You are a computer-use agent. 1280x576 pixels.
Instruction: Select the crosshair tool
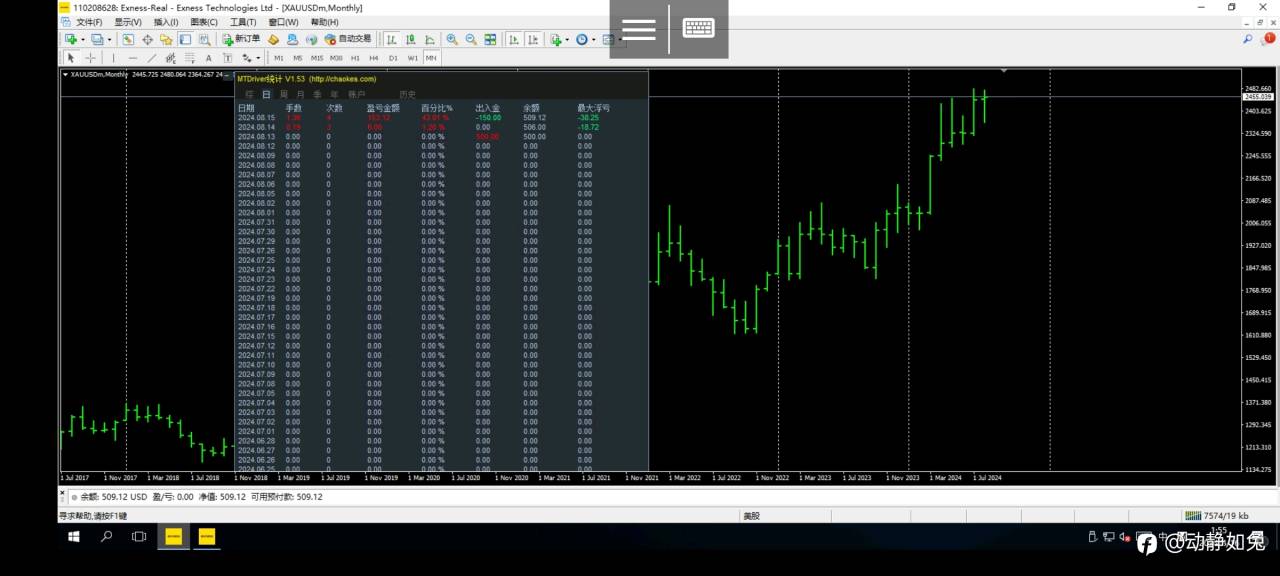coord(90,58)
